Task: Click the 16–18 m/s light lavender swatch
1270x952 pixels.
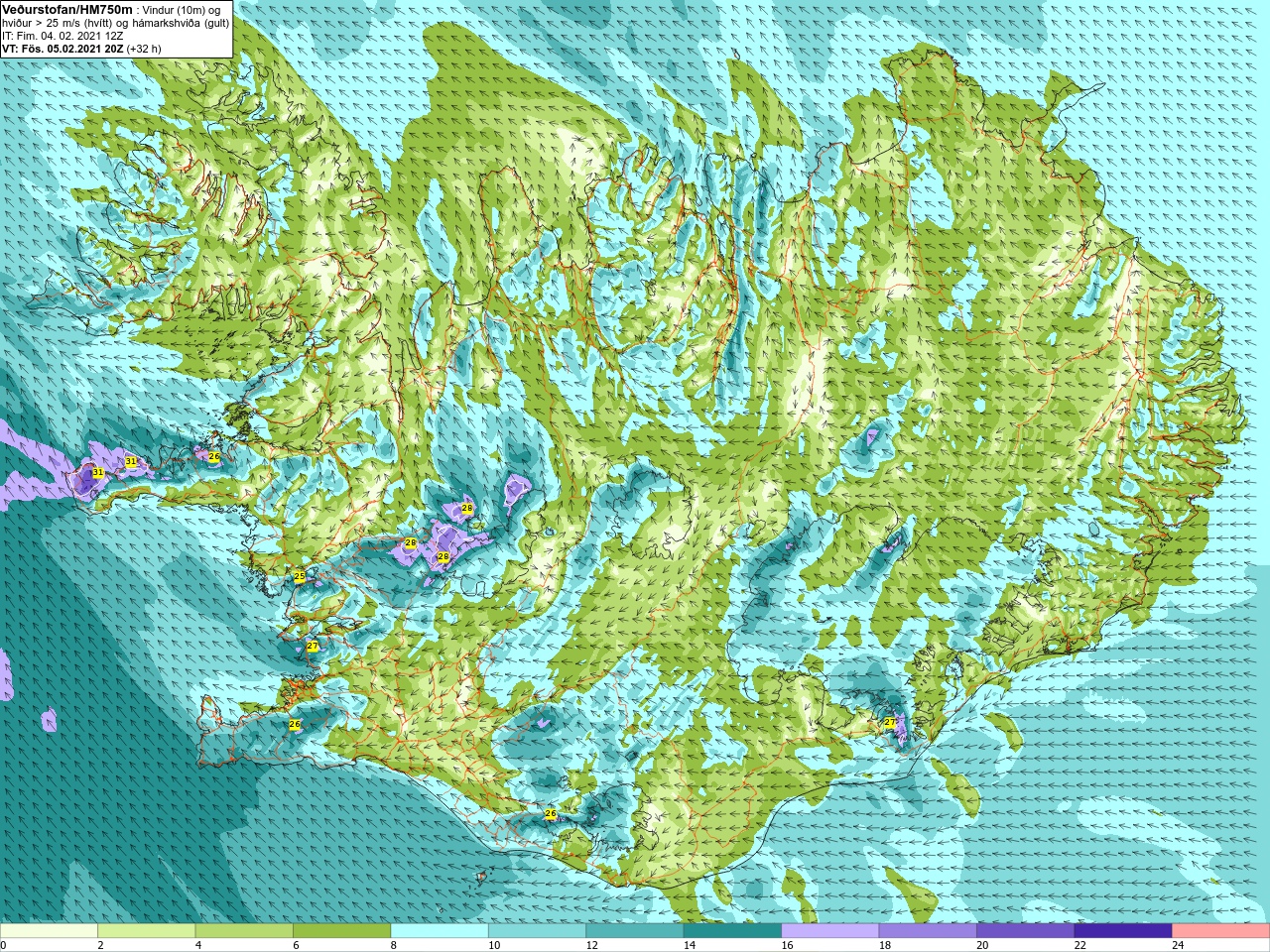Action: [830, 931]
